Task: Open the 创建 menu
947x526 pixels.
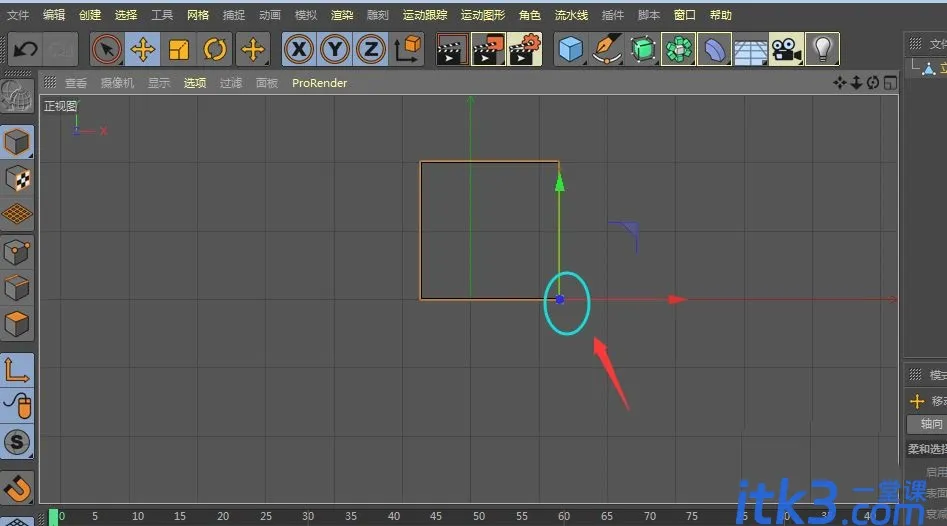Action: (x=90, y=15)
